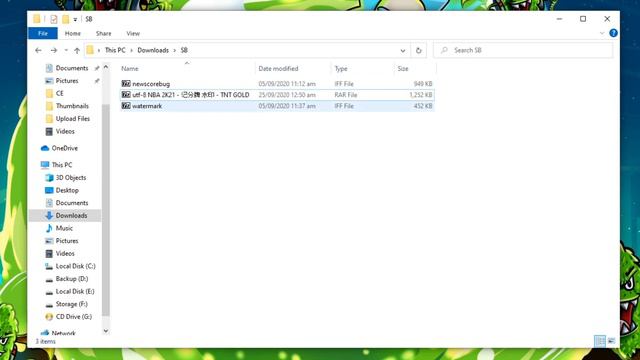
Task: Open 3D Objects in navigation pane
Action: click(71, 178)
